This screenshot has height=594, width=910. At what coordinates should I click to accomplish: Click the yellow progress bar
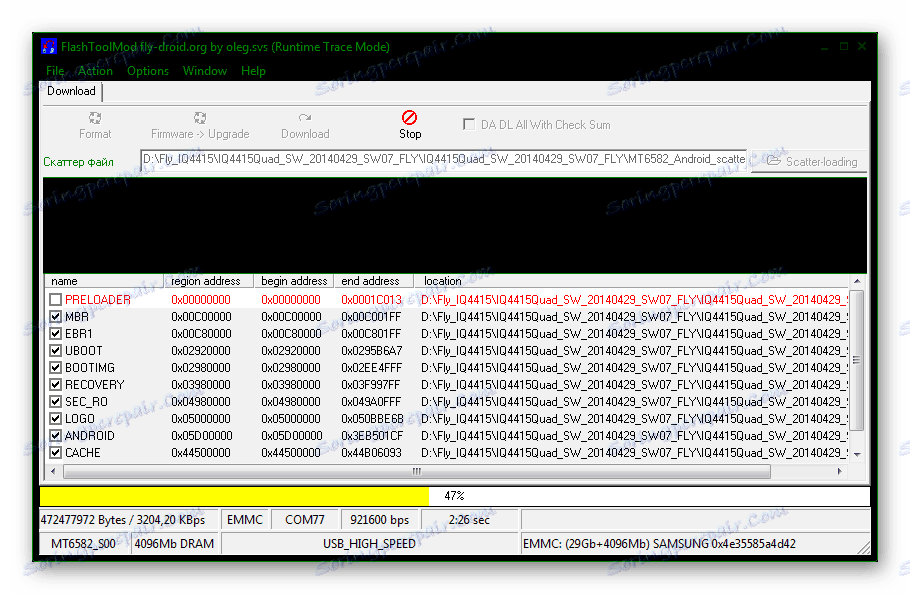pyautogui.click(x=234, y=496)
